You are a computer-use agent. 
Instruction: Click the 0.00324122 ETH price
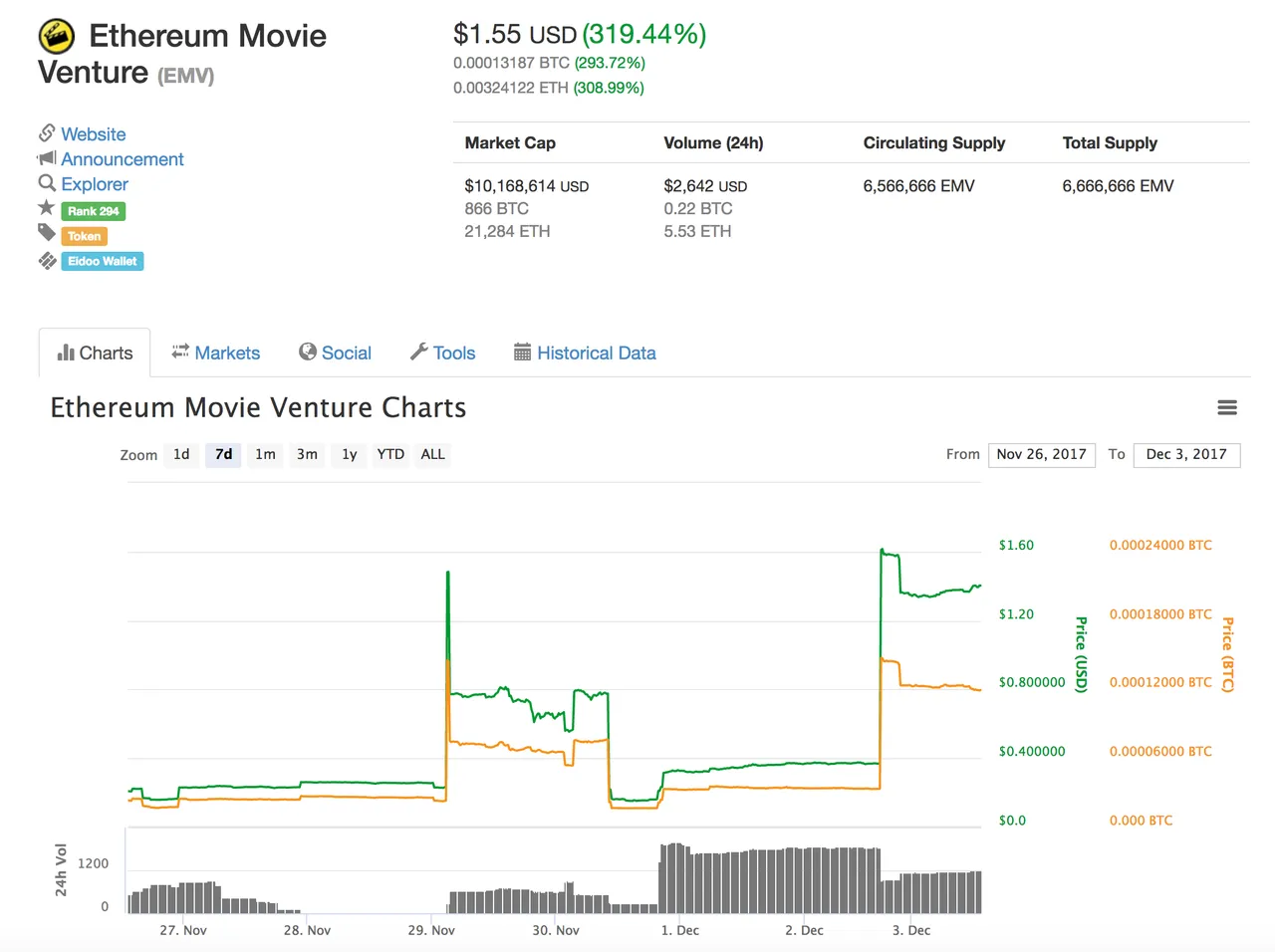[x=511, y=88]
